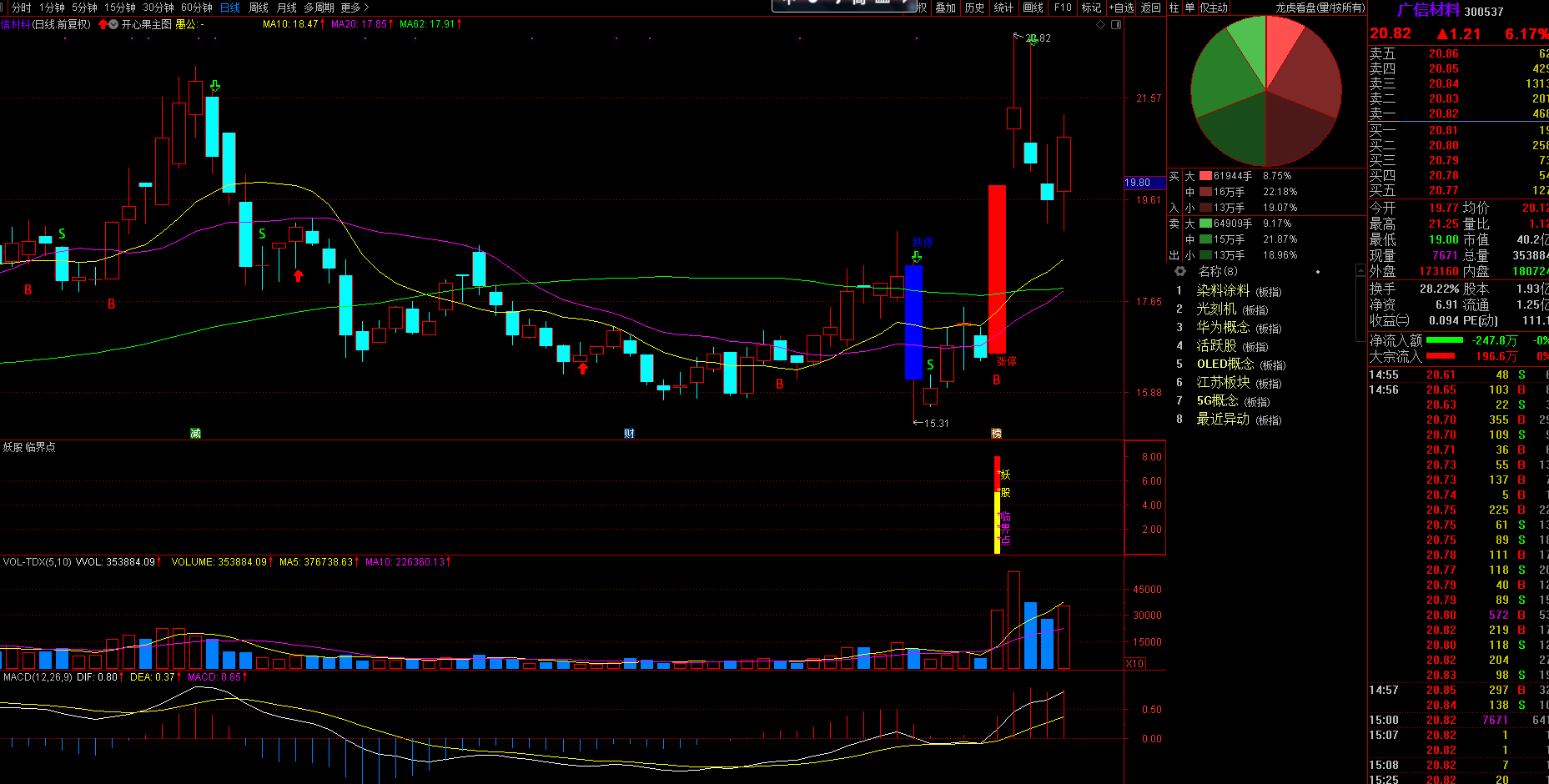Image resolution: width=1549 pixels, height=784 pixels.
Task: Click the +自选 button
Action: pos(1121,8)
